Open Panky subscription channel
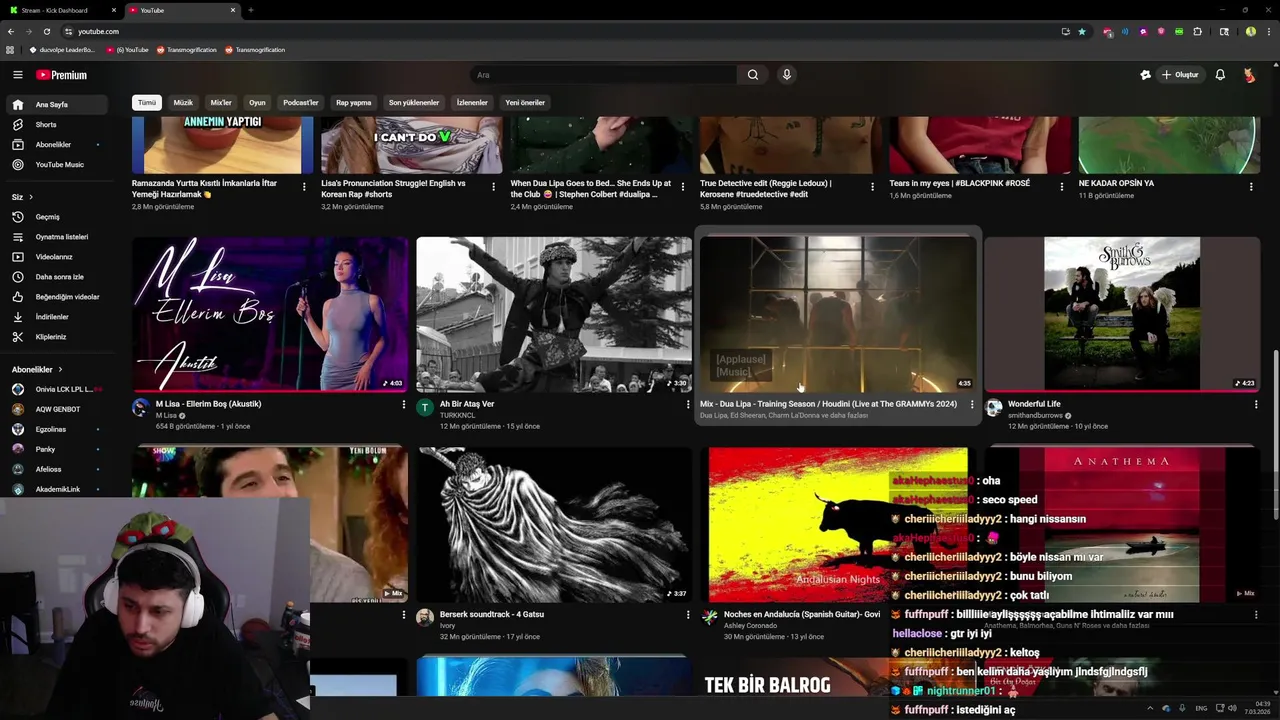This screenshot has width=1280, height=720. [x=57, y=449]
